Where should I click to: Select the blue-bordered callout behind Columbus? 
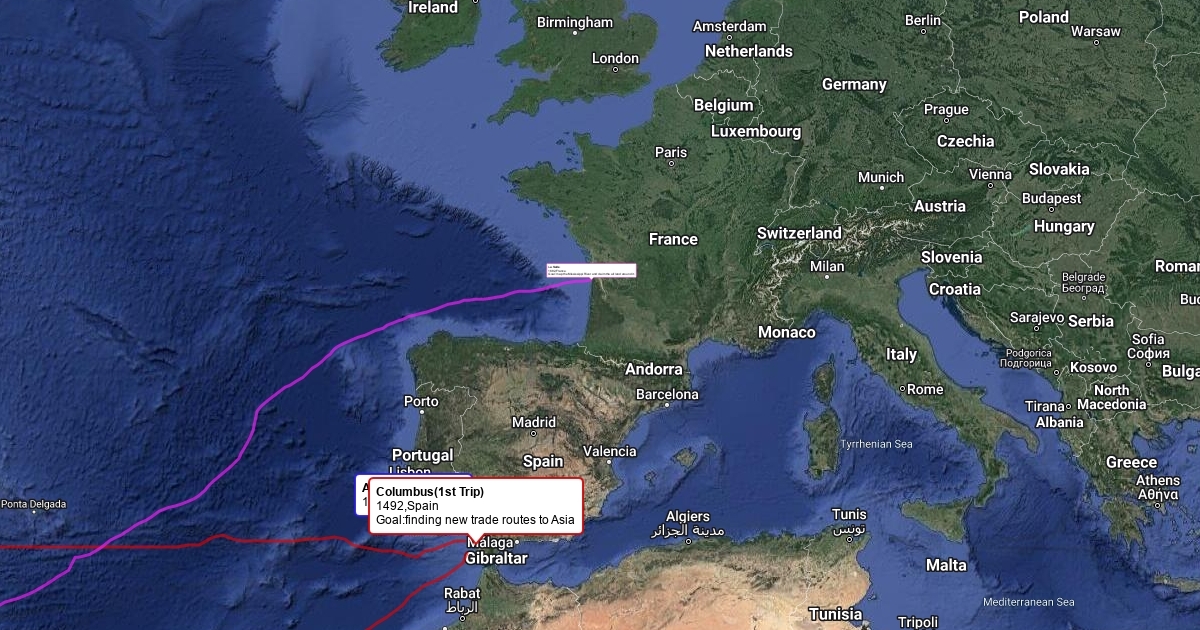362,494
